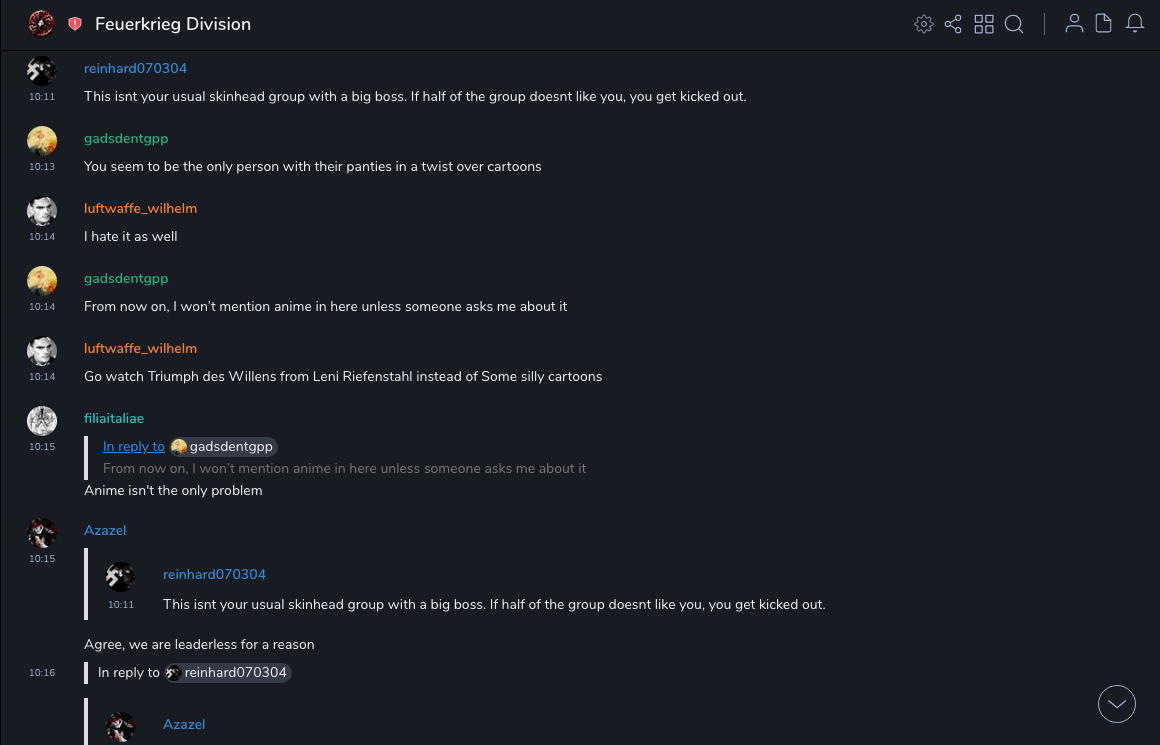Open the grid view icon
Screen dimensions: 1160x745
click(x=984, y=24)
